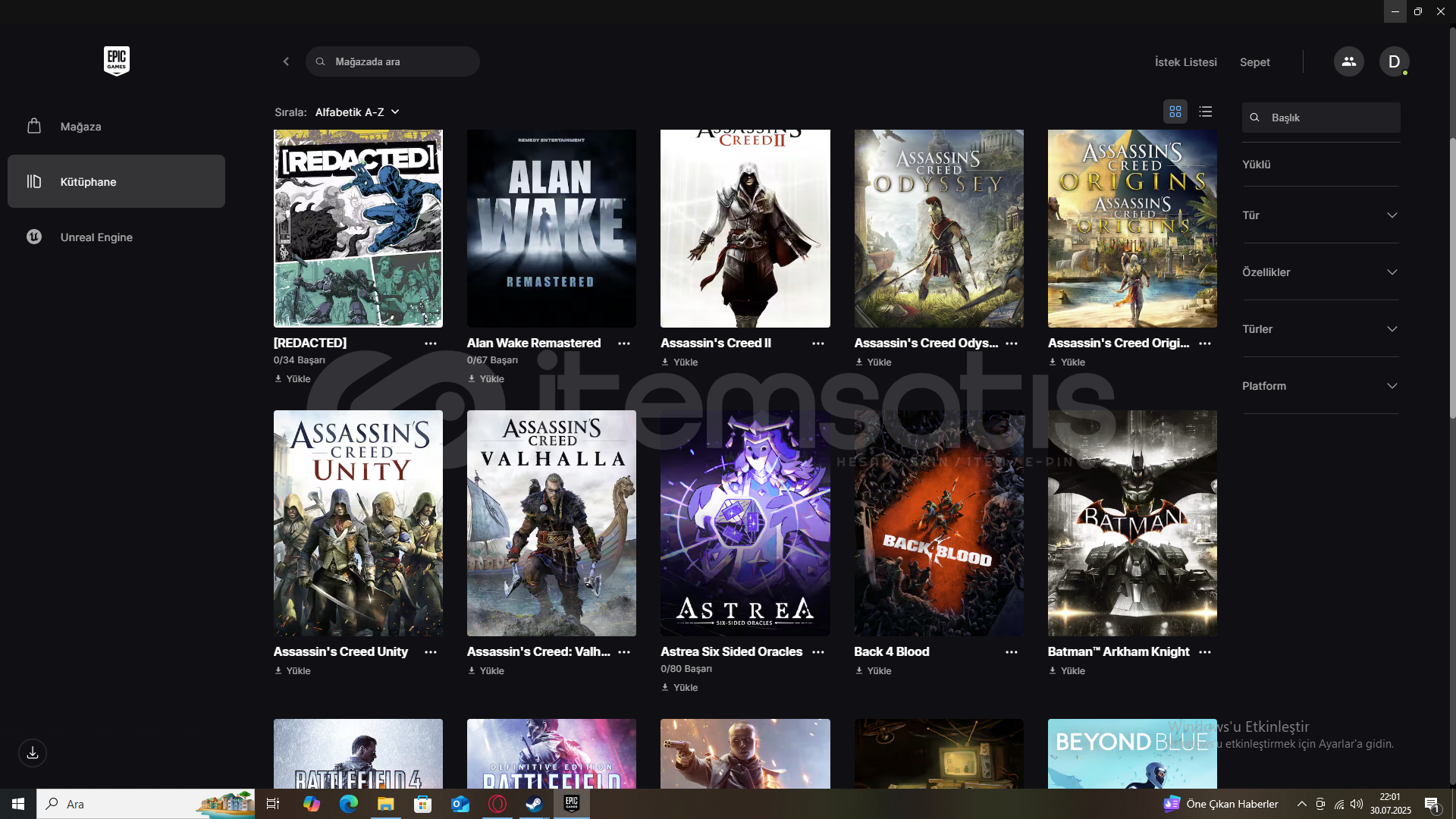Open more options for Assassin's Creed Valhalla

click(x=624, y=652)
